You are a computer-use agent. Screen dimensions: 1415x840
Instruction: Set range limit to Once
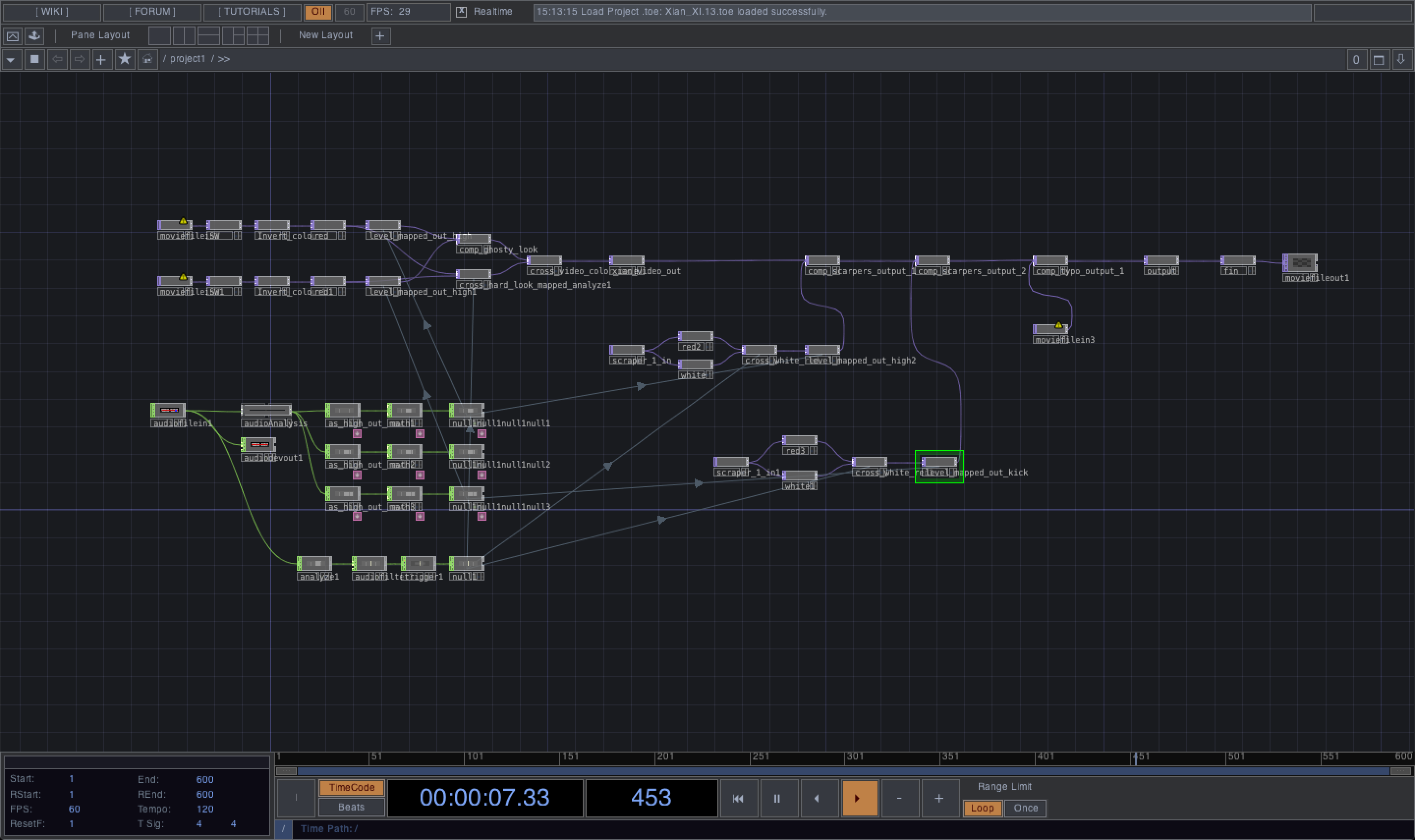click(x=1025, y=808)
